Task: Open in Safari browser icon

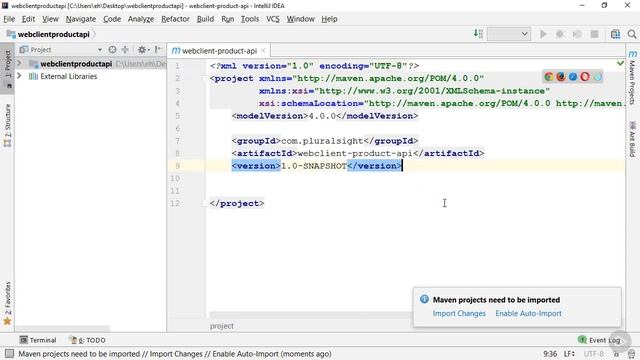Action: coord(573,77)
